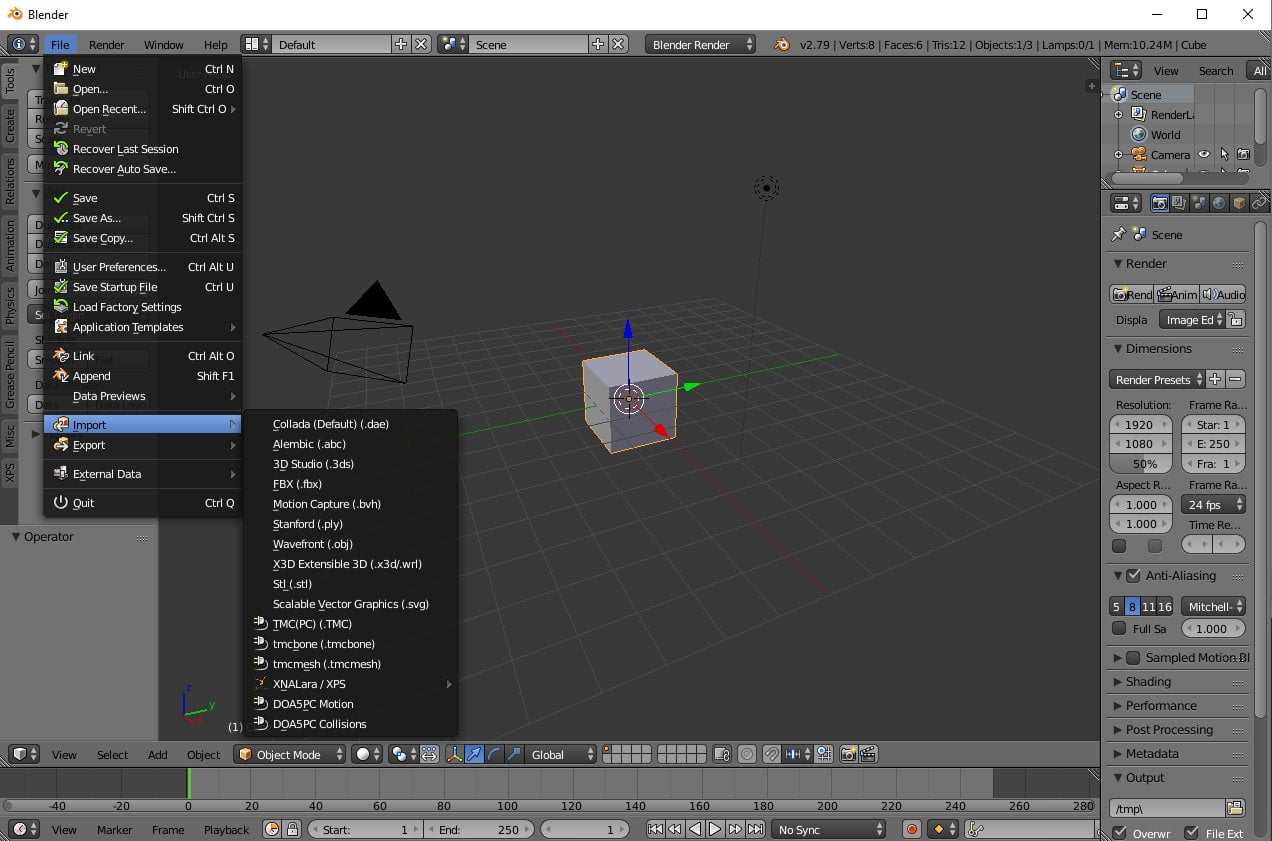Screen dimensions: 1272x841
Task: Jump to the start frame of timeline
Action: click(655, 830)
